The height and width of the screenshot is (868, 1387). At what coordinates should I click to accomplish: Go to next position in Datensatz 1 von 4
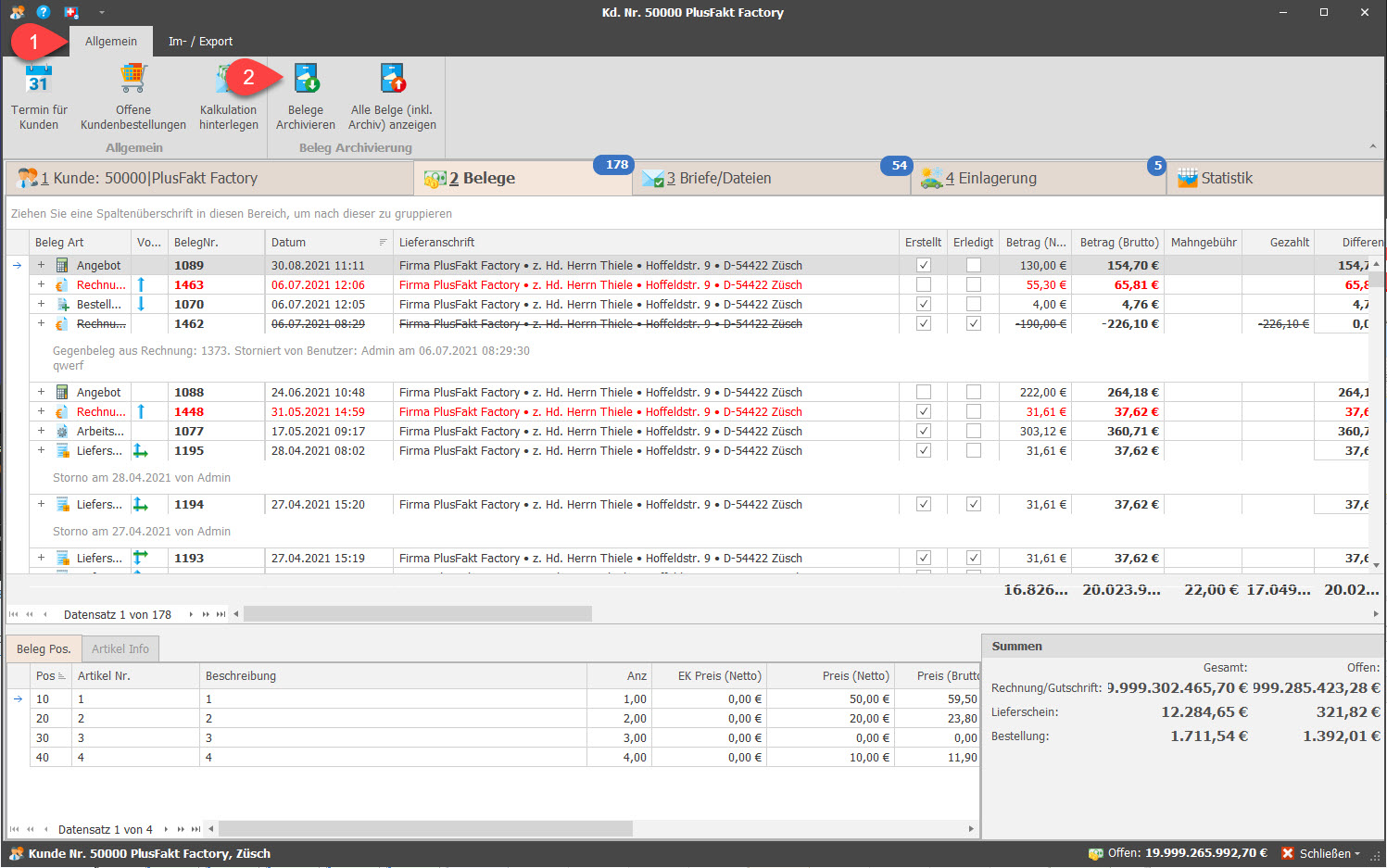click(x=166, y=829)
